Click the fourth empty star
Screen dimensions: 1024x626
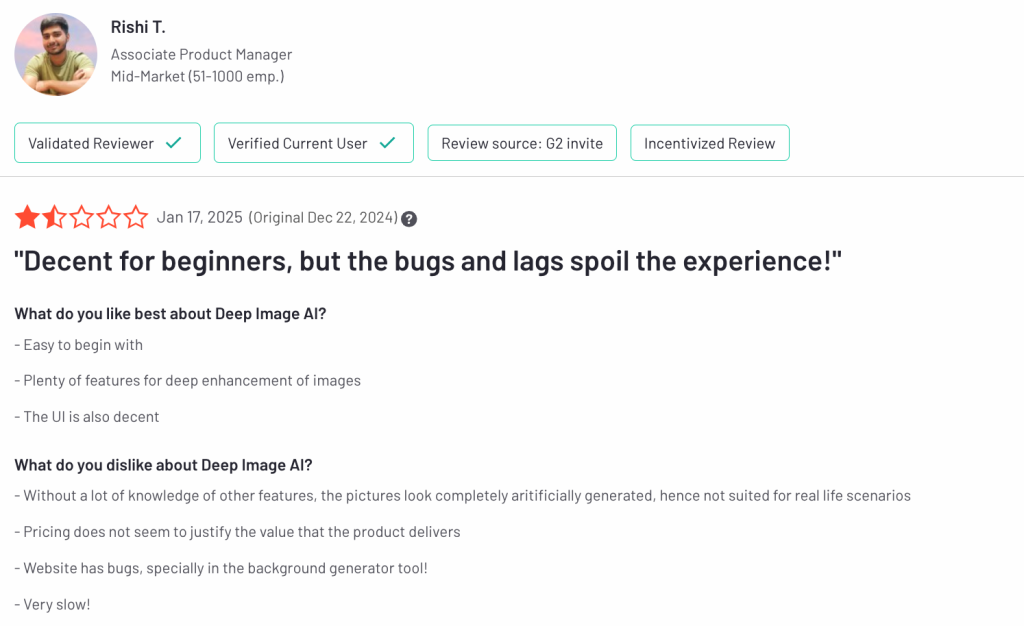coord(108,217)
